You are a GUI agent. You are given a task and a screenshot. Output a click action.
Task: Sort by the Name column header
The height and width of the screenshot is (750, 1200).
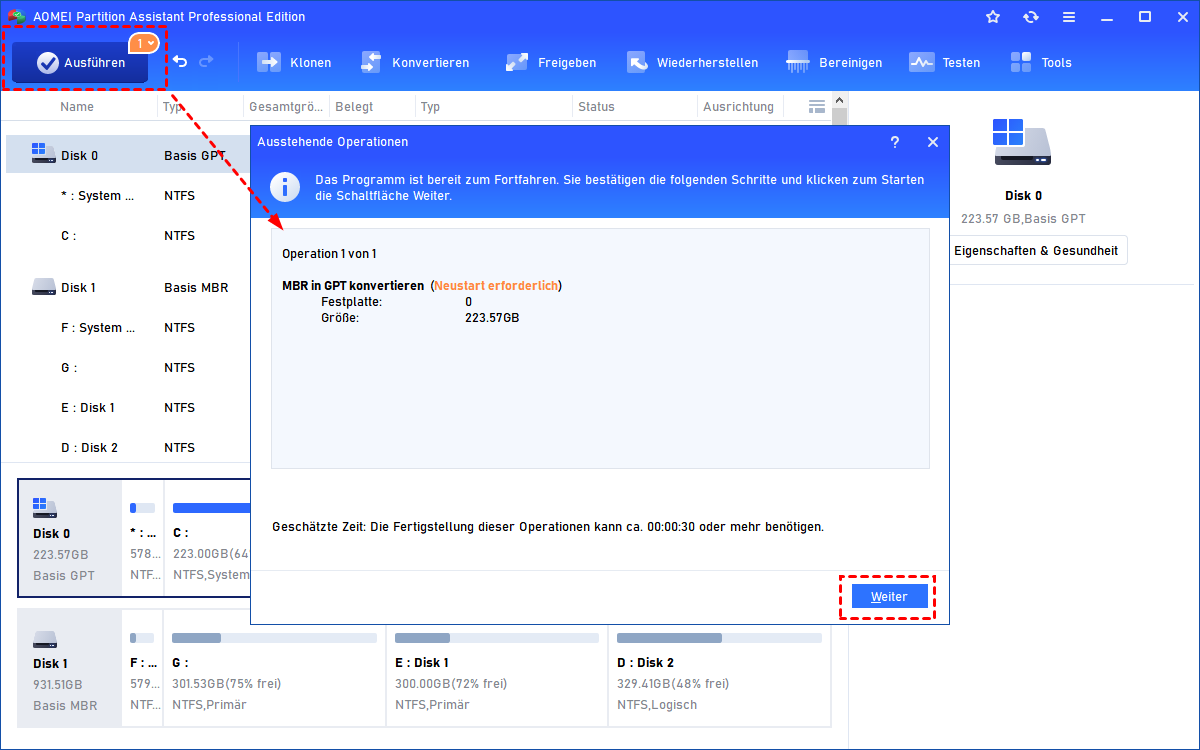point(77,107)
